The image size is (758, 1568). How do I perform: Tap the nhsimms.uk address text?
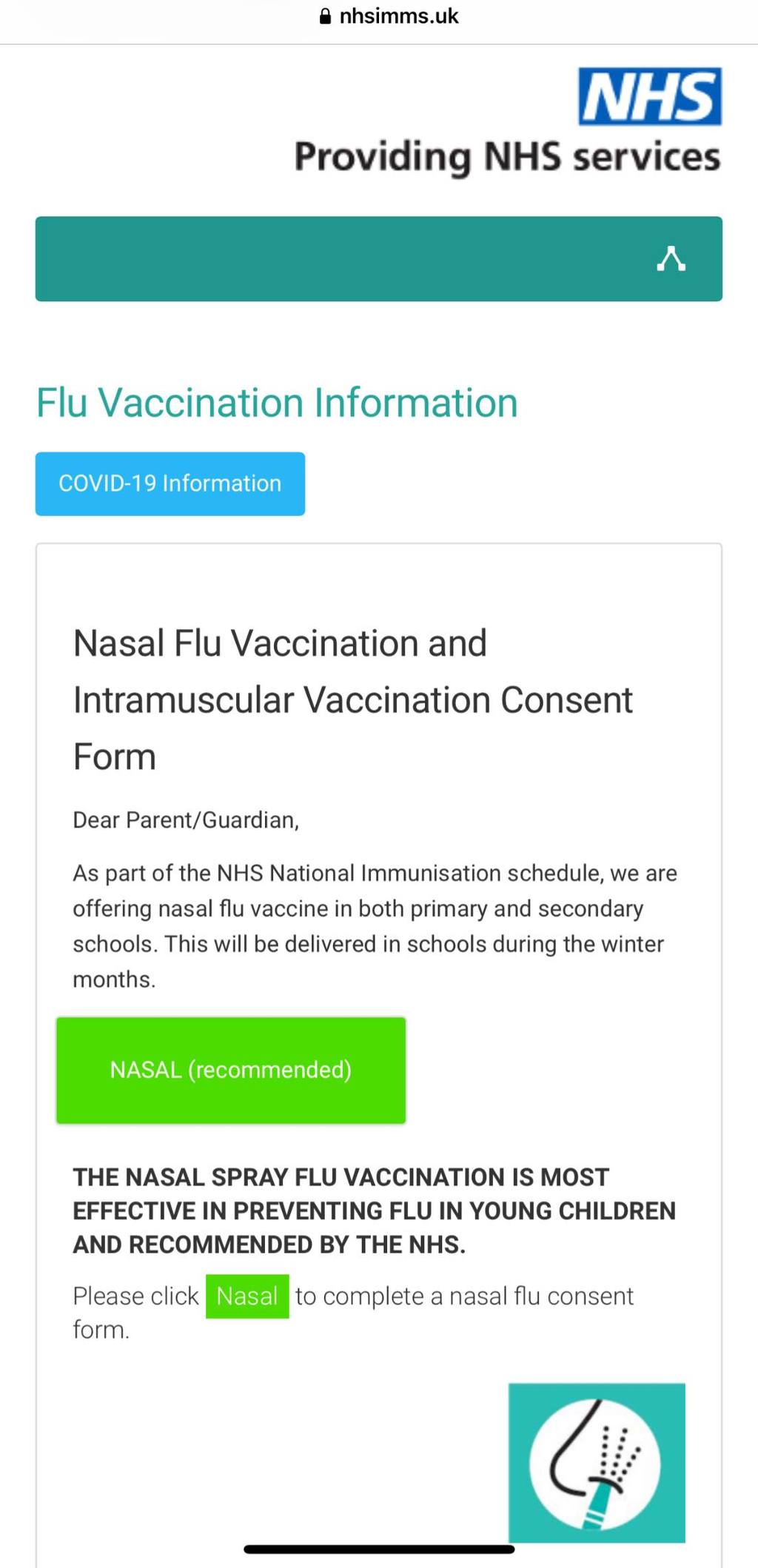[399, 16]
